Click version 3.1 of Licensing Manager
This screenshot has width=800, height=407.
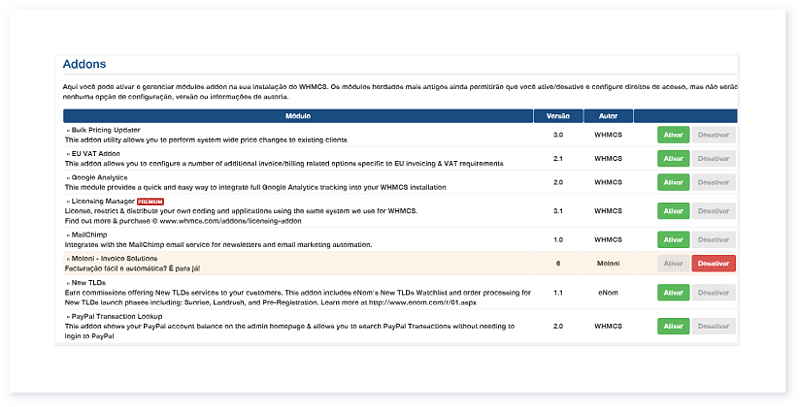click(x=558, y=211)
